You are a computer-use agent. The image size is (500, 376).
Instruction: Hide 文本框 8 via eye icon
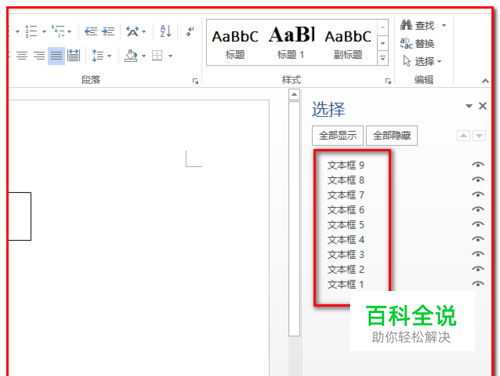pos(478,180)
